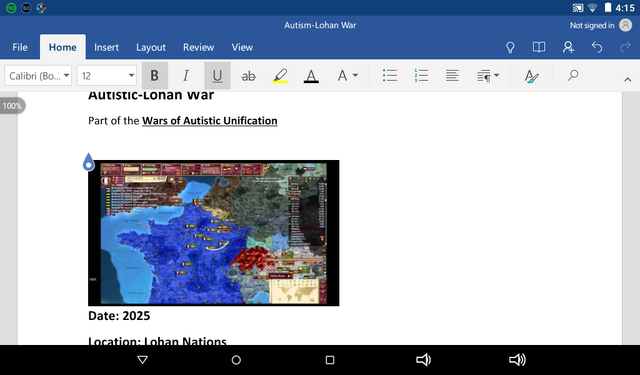Viewport: 640px width, 375px height.
Task: Toggle Strikethrough formatting
Action: pos(249,75)
